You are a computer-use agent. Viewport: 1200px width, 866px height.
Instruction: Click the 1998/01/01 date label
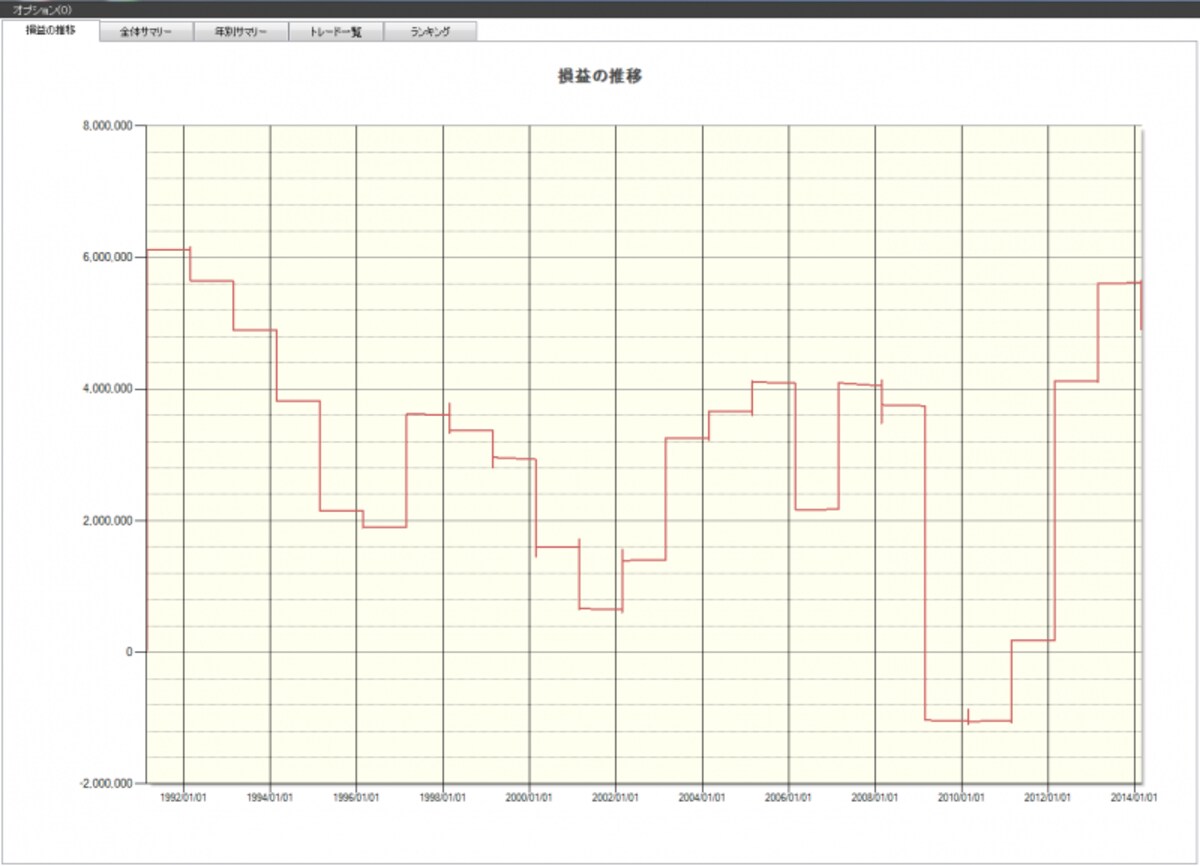443,798
